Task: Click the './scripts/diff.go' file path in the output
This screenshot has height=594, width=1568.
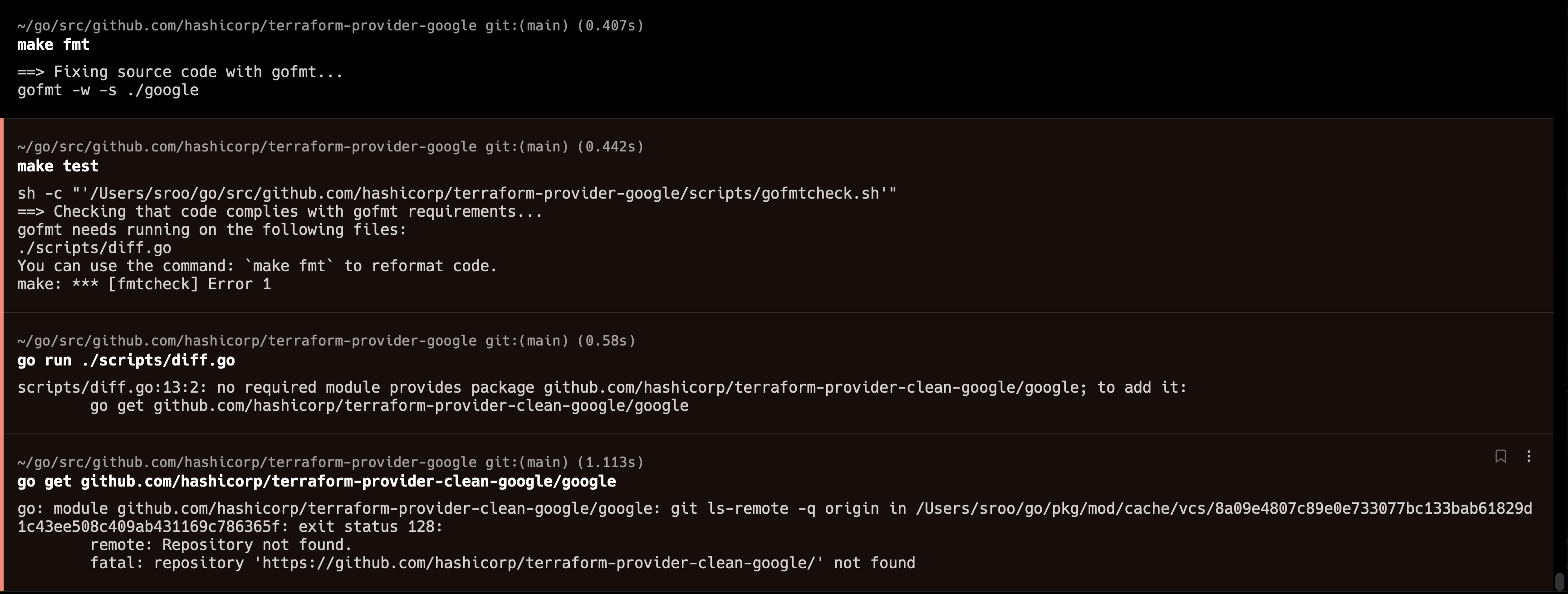Action: (x=94, y=247)
